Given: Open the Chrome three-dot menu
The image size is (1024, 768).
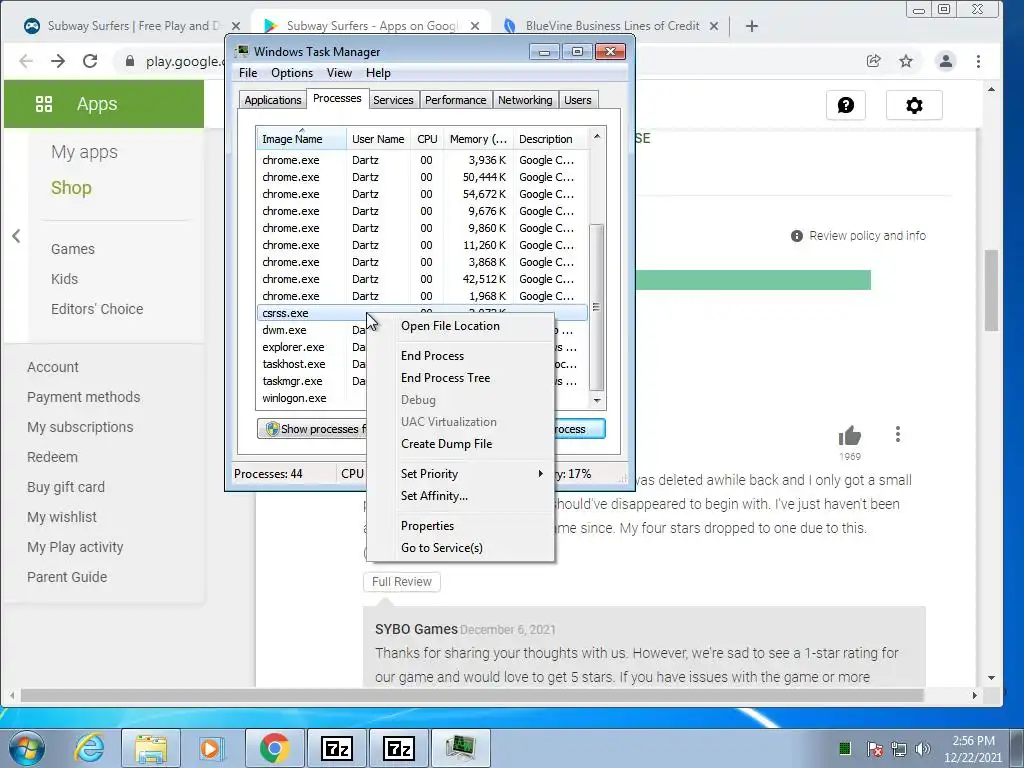Looking at the screenshot, I should (978, 61).
